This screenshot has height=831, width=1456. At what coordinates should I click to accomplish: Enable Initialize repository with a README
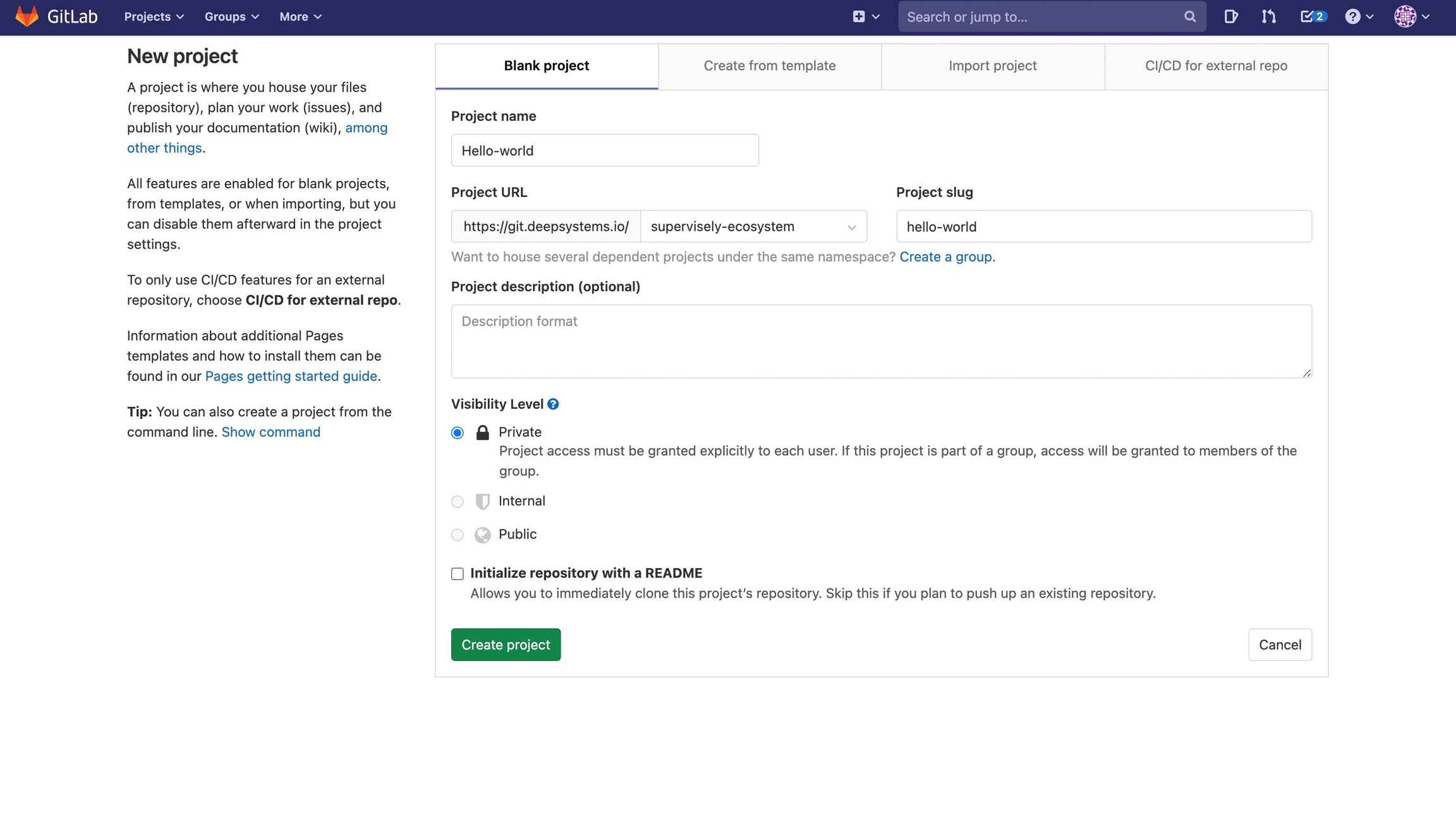[x=458, y=574]
